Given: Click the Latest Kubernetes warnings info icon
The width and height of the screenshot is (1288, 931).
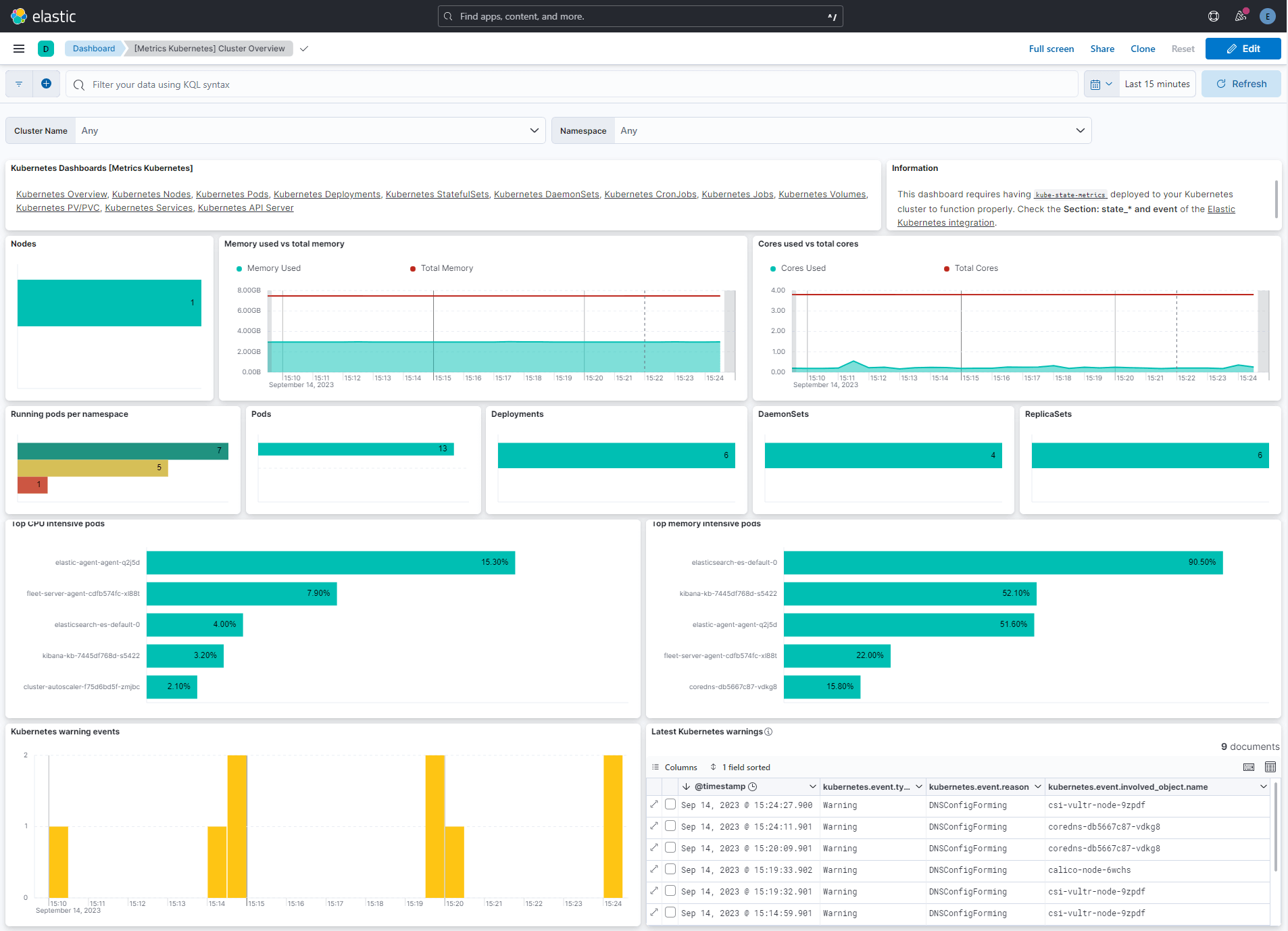Looking at the screenshot, I should pos(768,732).
